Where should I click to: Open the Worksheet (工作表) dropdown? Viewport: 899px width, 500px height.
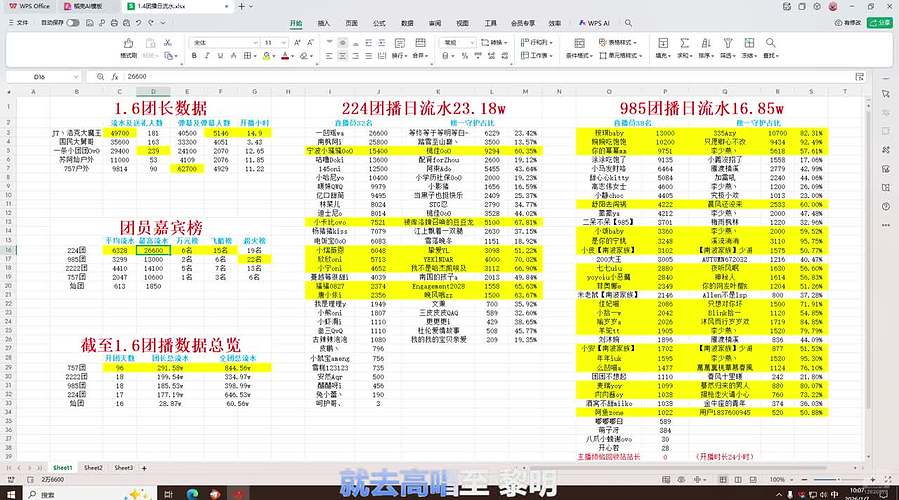[x=537, y=56]
